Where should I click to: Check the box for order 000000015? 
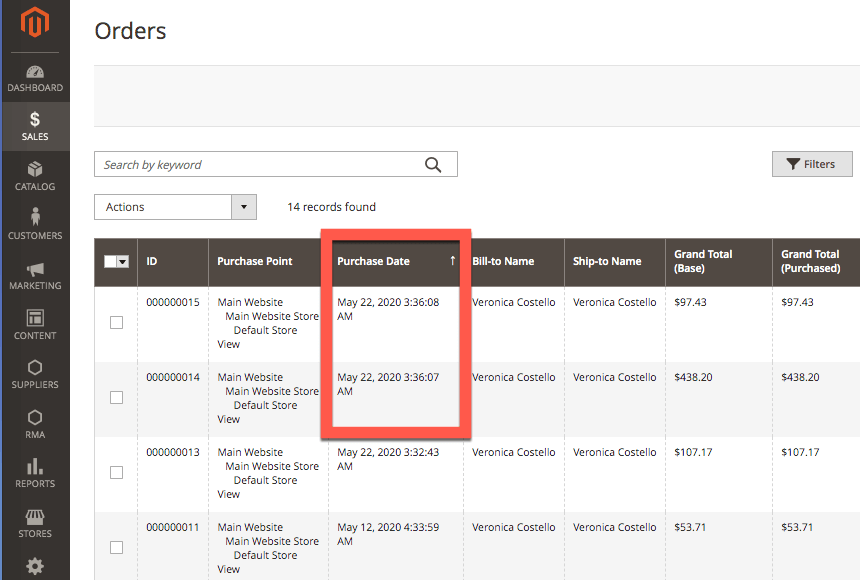[116, 322]
